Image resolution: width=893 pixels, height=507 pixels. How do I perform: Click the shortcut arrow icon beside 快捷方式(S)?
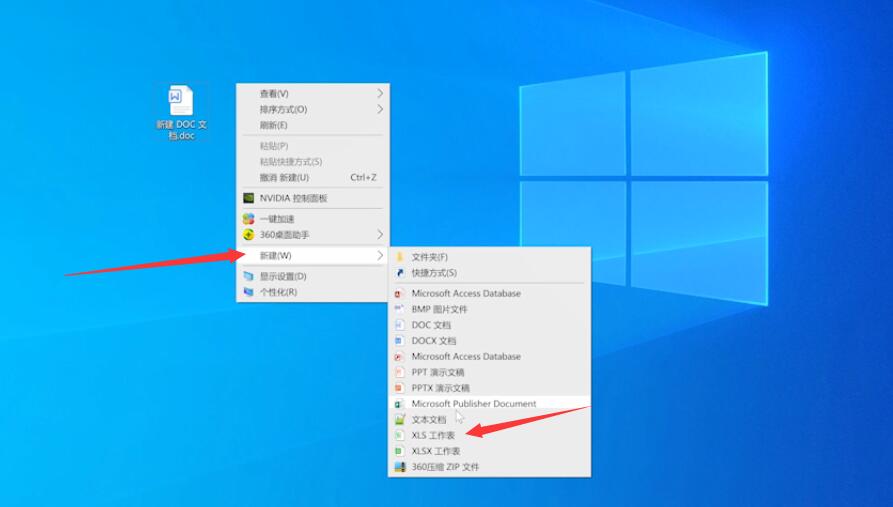tap(400, 273)
